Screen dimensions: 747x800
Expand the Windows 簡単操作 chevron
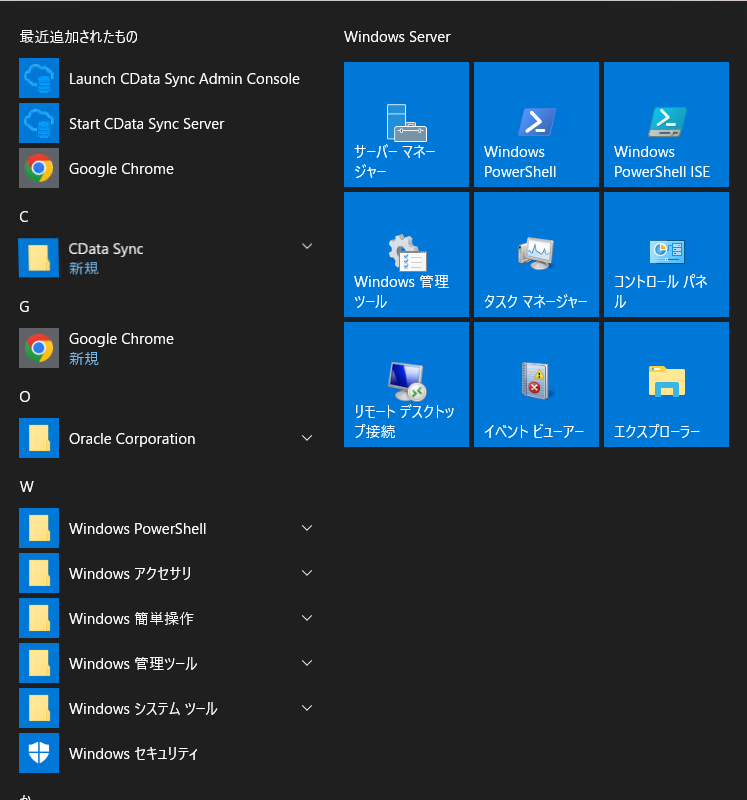coord(307,618)
